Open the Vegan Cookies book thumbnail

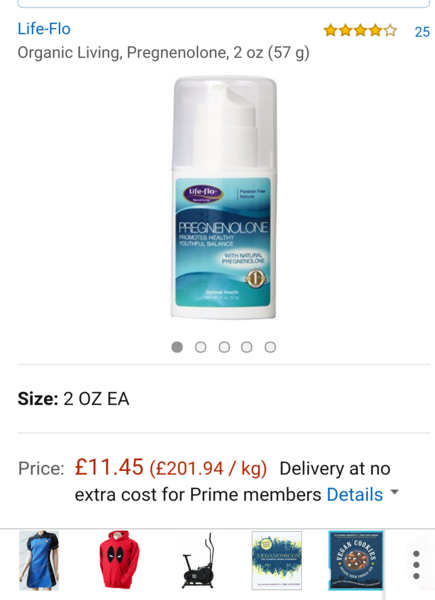point(356,561)
